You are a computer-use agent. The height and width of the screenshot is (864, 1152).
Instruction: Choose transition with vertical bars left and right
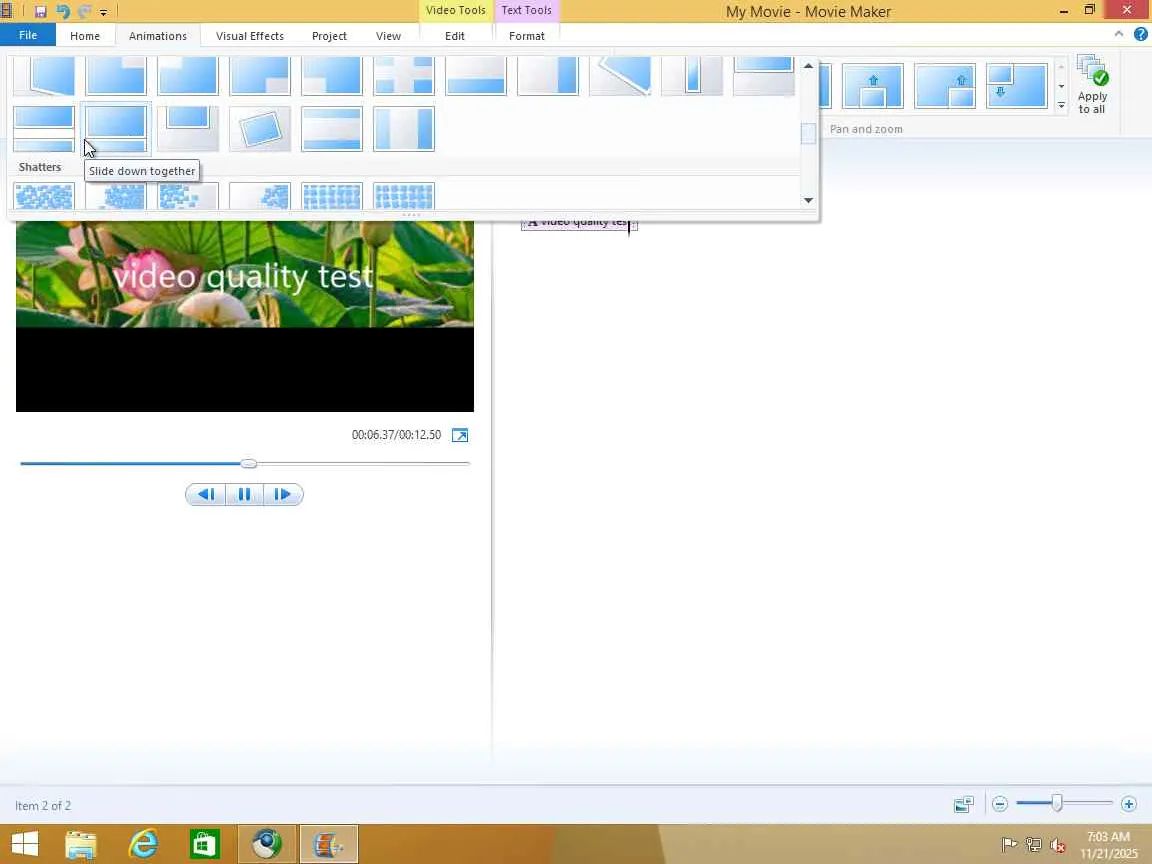coord(404,129)
